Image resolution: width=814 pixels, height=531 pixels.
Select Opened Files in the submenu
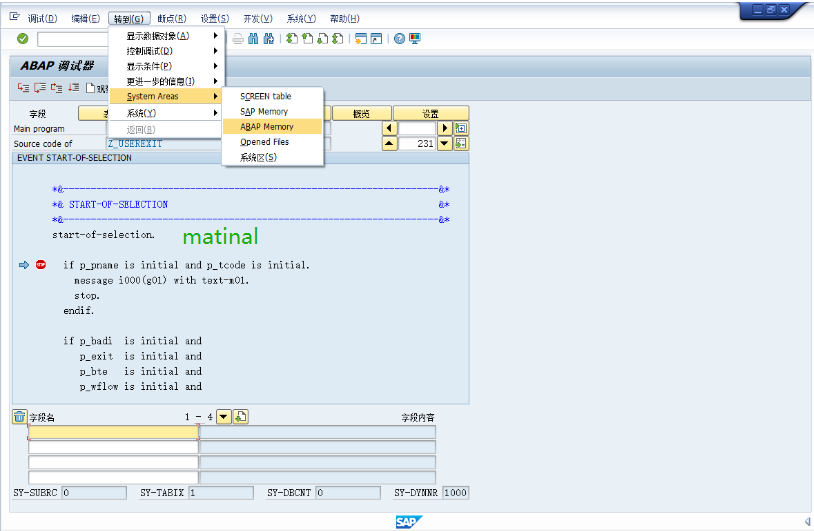(x=273, y=142)
